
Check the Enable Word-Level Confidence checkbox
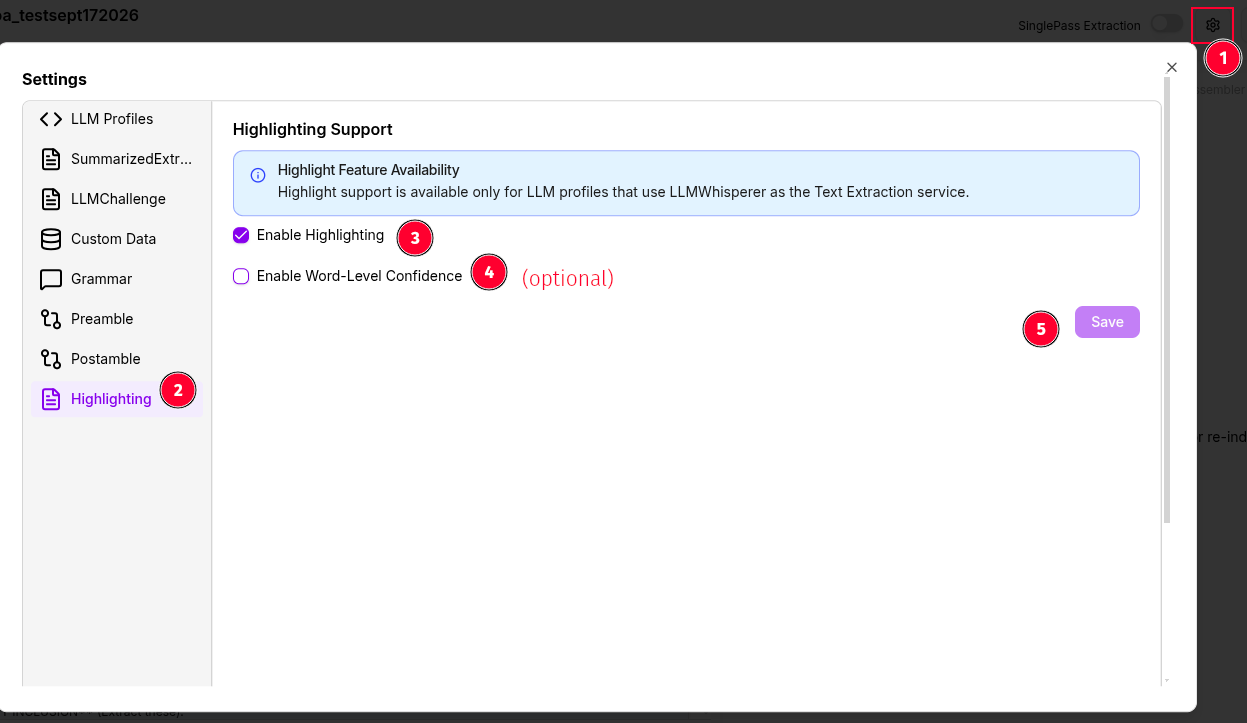click(x=241, y=276)
